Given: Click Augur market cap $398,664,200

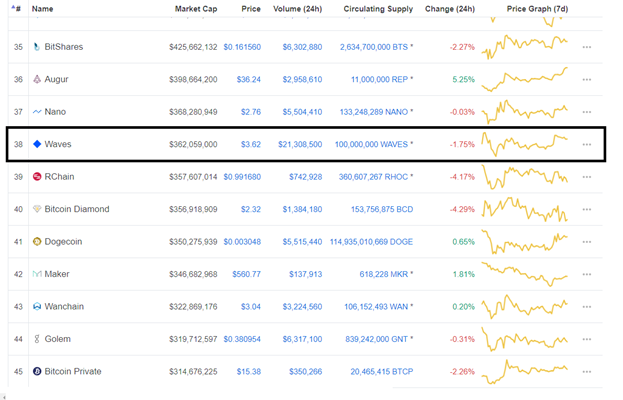Looking at the screenshot, I should point(193,80).
